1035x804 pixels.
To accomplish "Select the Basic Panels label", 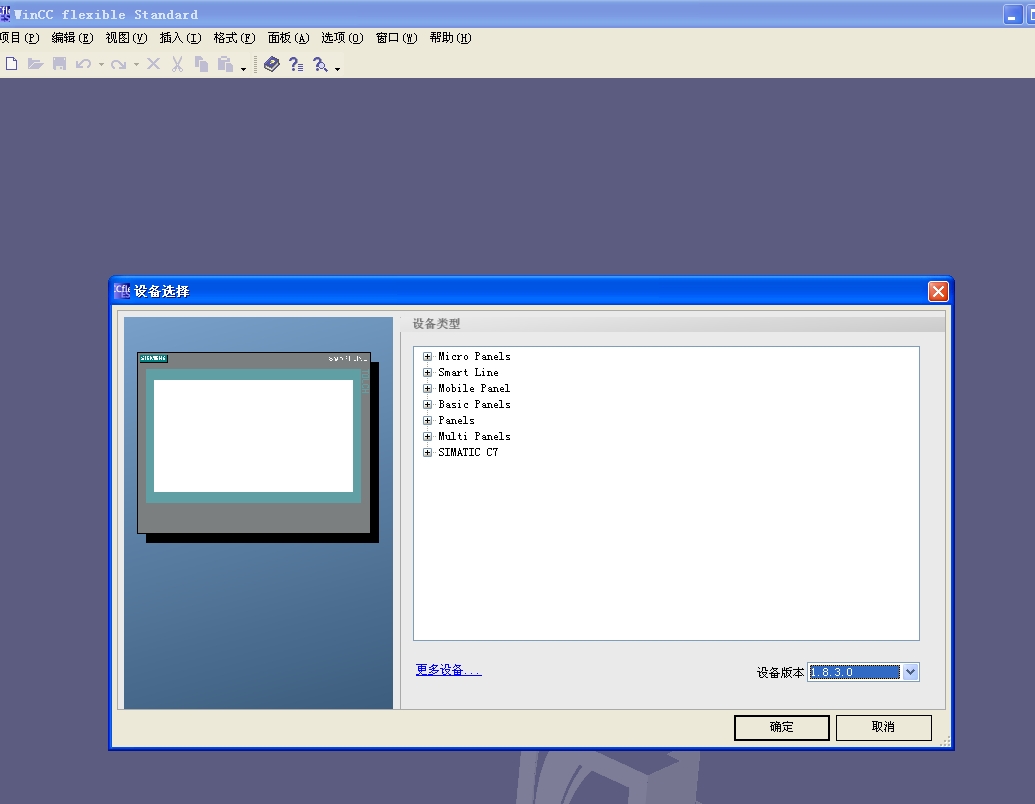I will [474, 405].
